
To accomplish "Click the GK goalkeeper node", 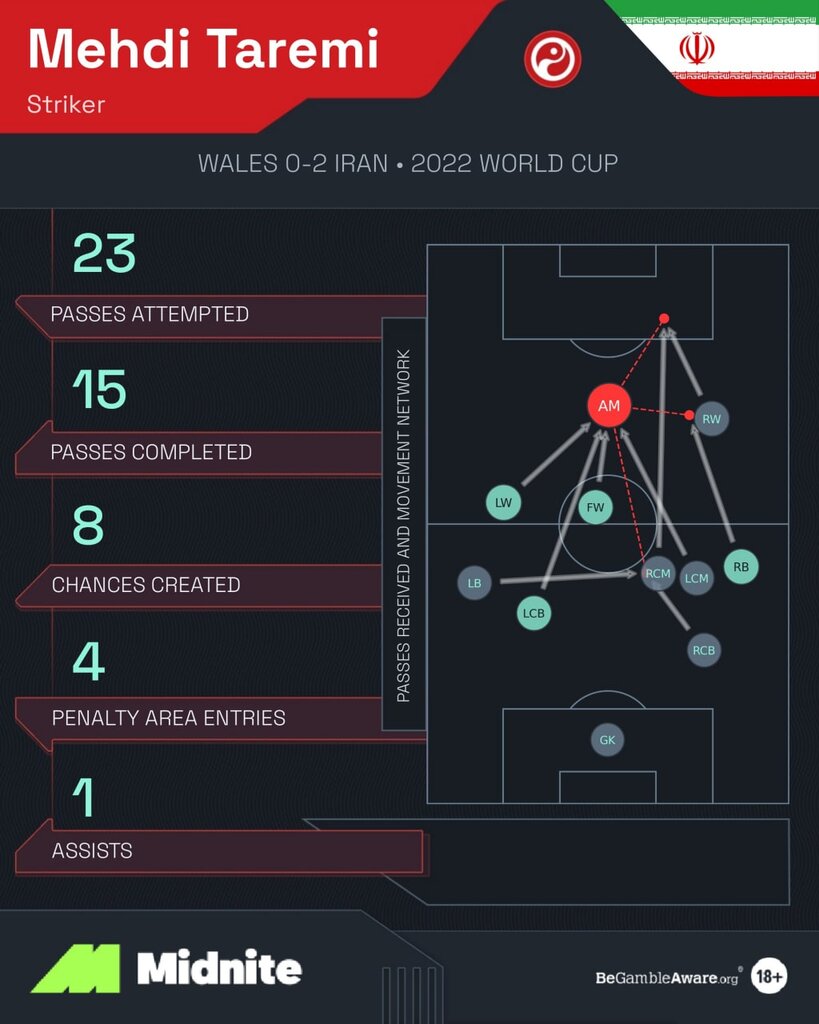I will click(x=607, y=740).
